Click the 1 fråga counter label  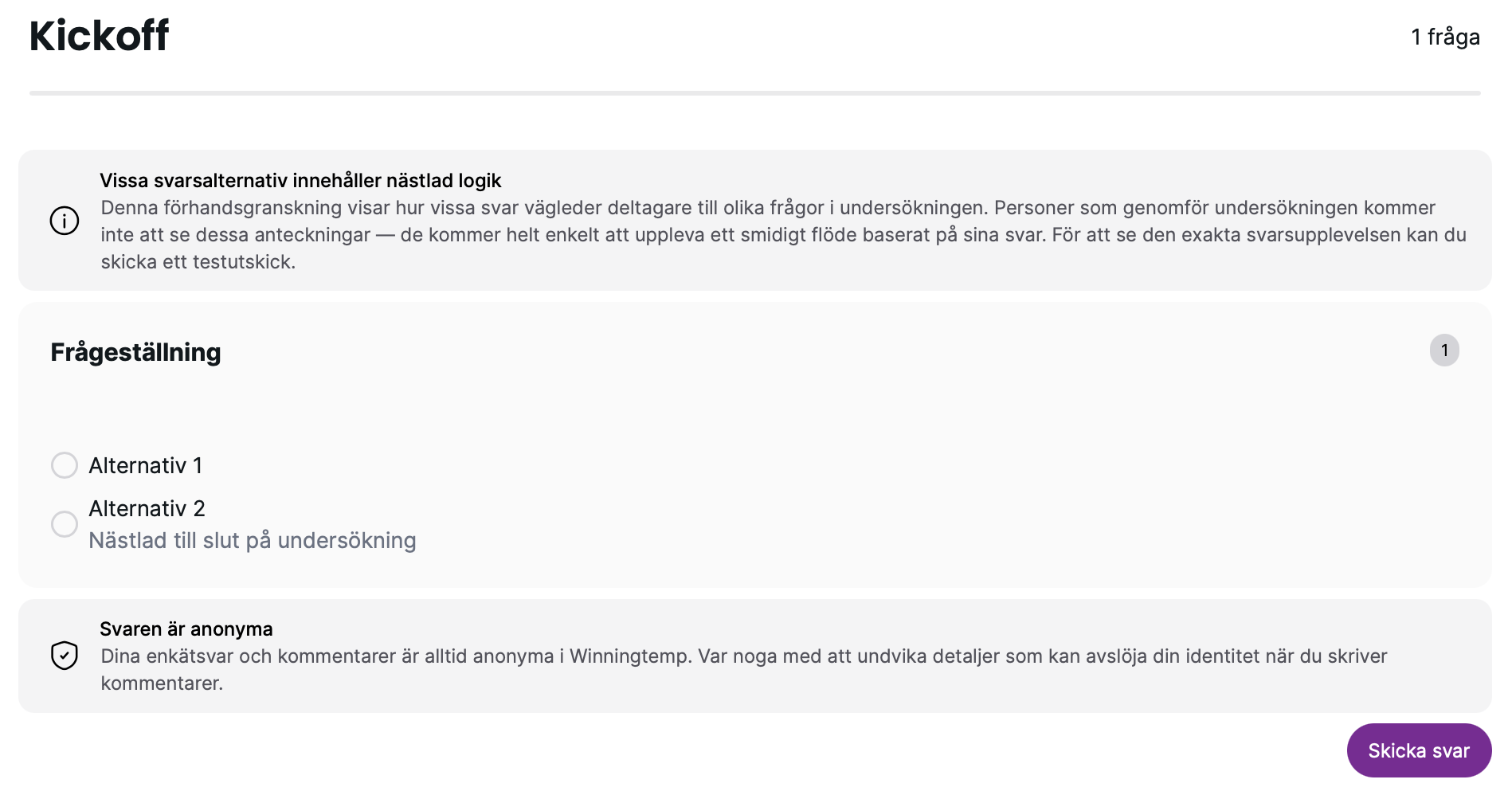coord(1445,35)
